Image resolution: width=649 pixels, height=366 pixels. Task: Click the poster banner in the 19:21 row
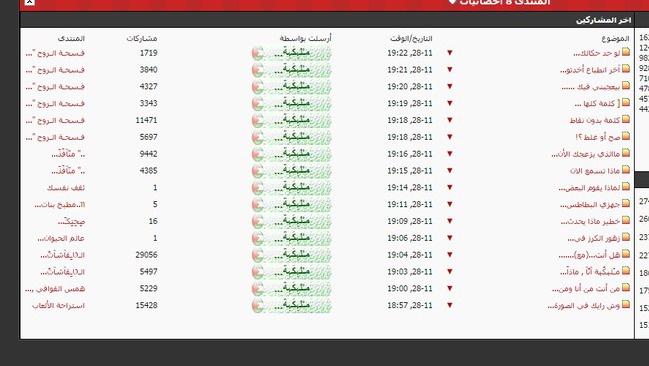click(x=292, y=70)
